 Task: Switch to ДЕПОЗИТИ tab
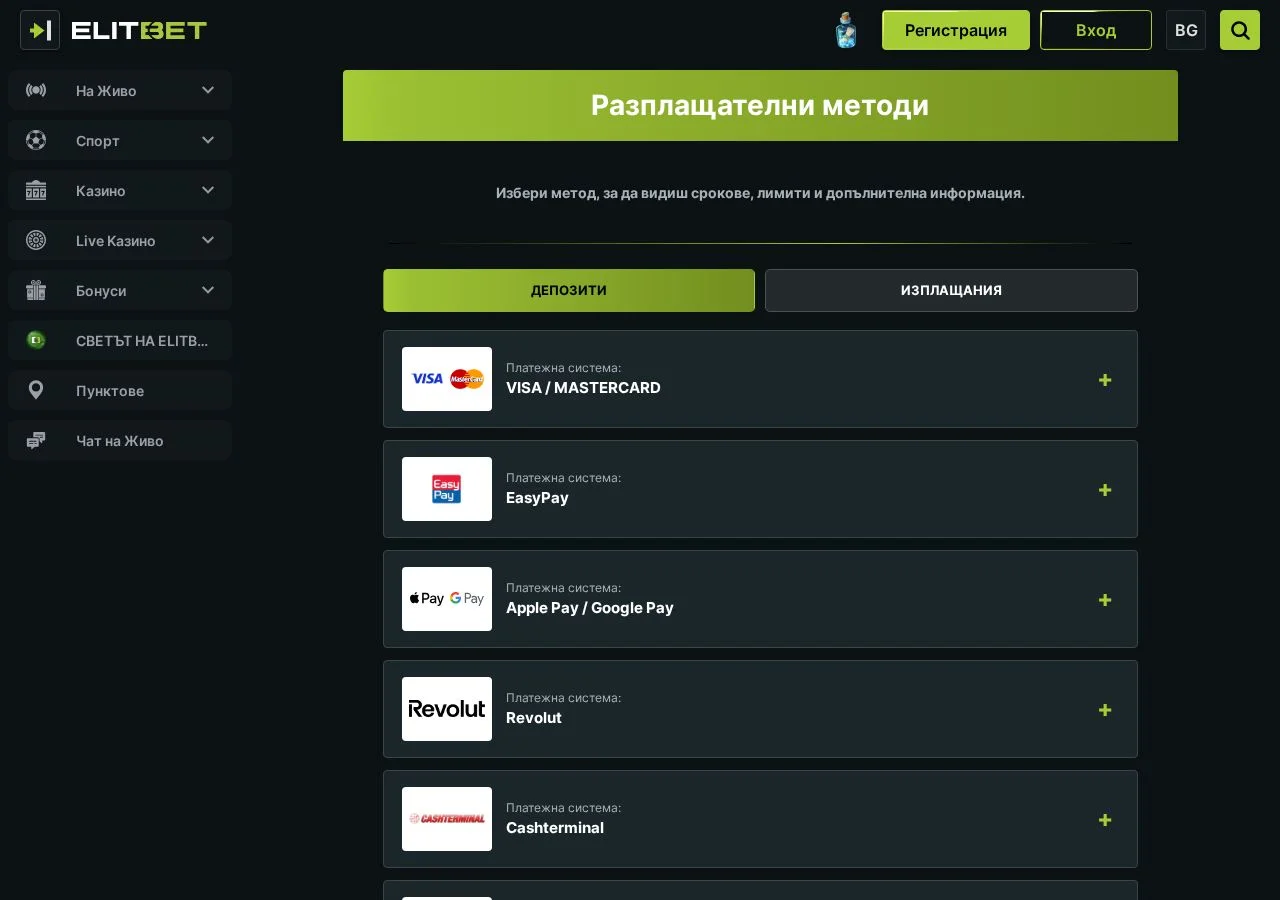569,290
